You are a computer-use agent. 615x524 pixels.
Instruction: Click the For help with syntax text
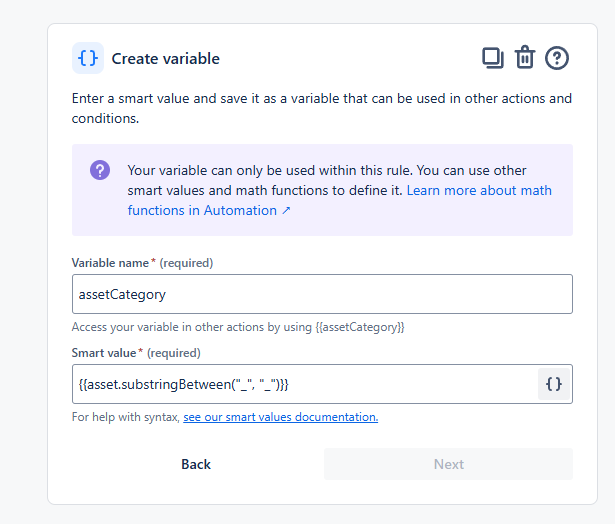125,417
